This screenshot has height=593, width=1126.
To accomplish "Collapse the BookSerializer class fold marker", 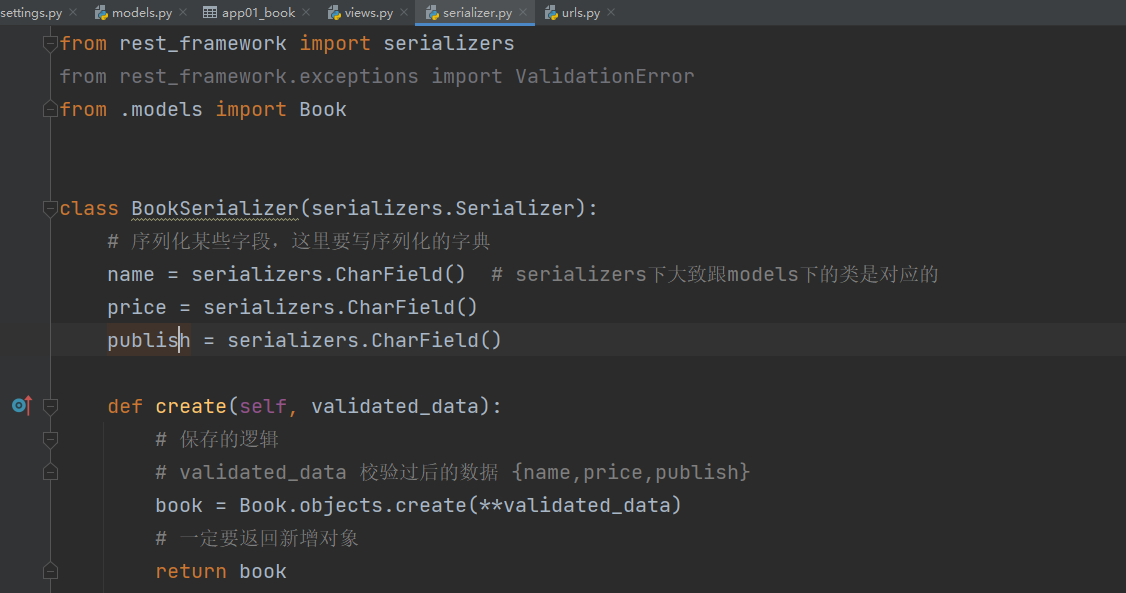I will 50,209.
